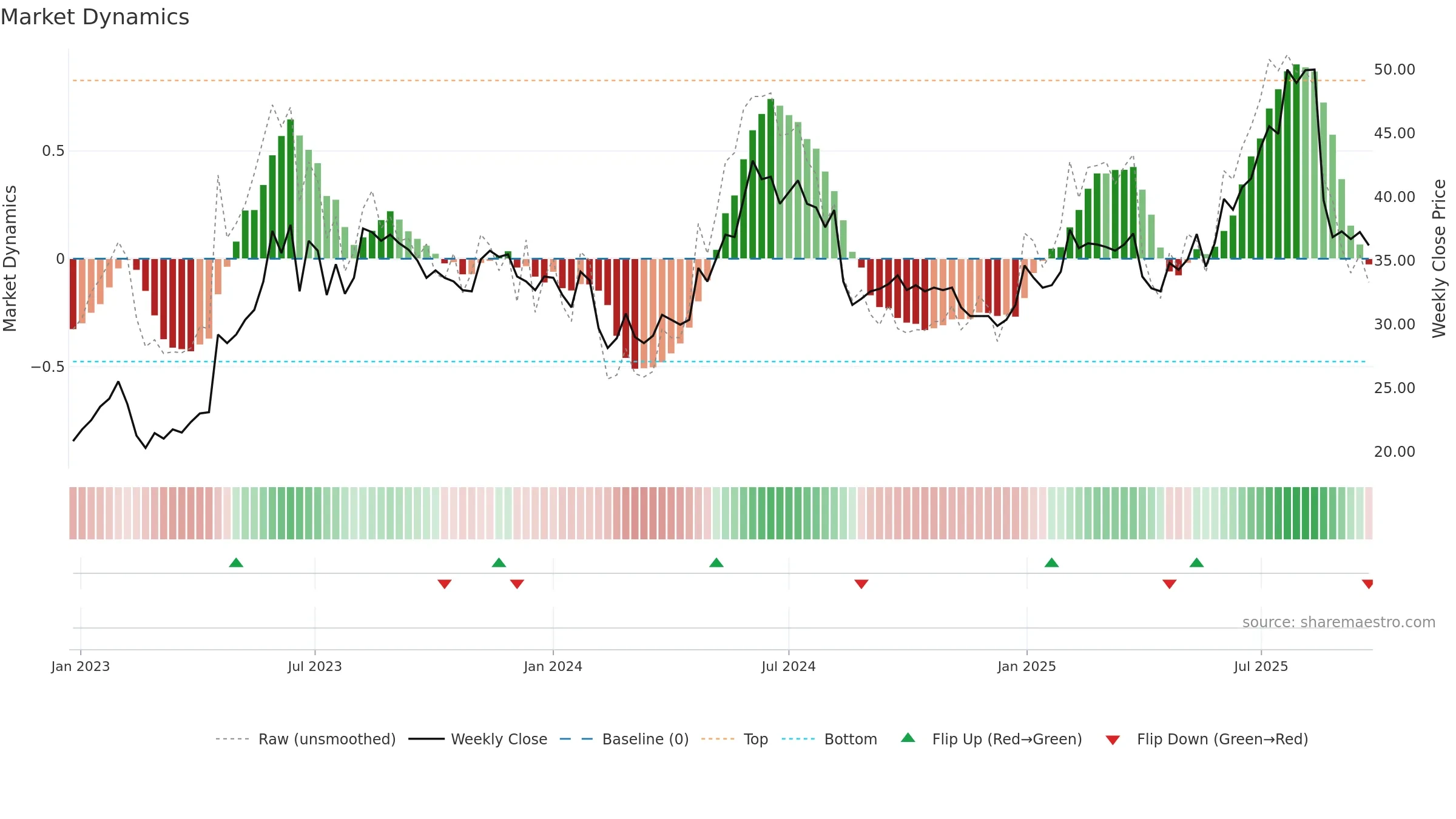The width and height of the screenshot is (1456, 819).
Task: Click the Jan 2023 x-axis label
Action: [81, 666]
